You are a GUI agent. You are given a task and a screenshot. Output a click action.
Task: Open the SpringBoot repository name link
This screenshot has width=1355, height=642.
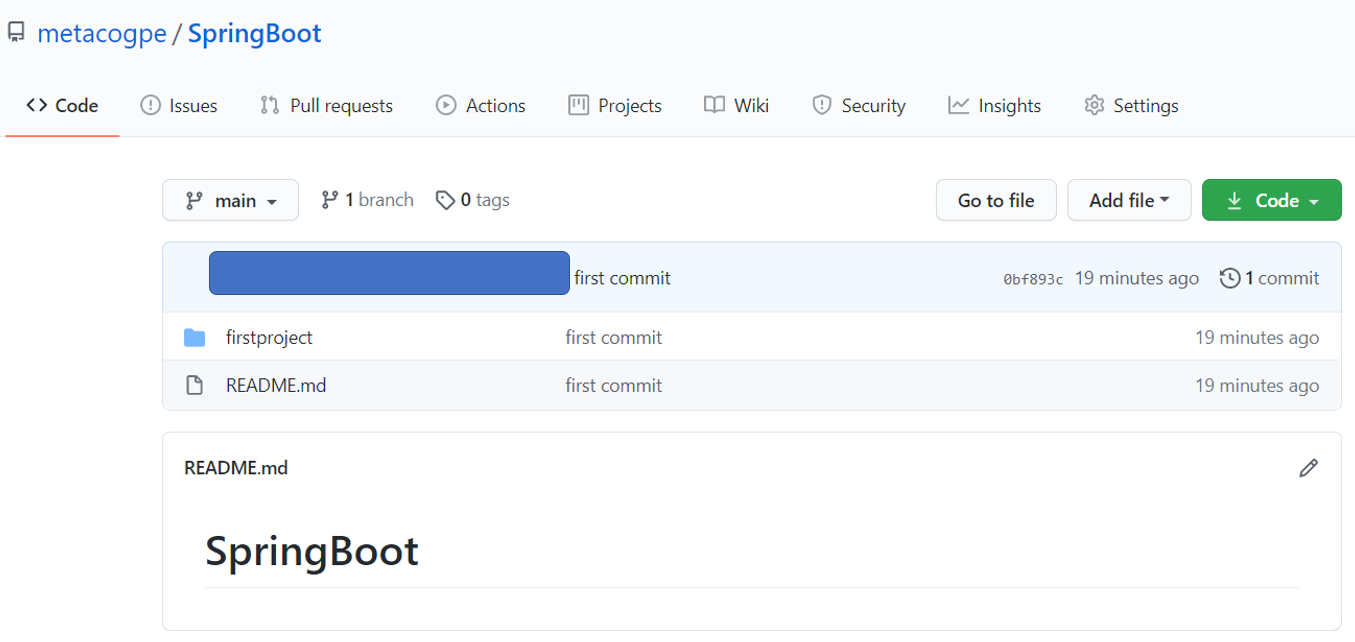point(255,33)
